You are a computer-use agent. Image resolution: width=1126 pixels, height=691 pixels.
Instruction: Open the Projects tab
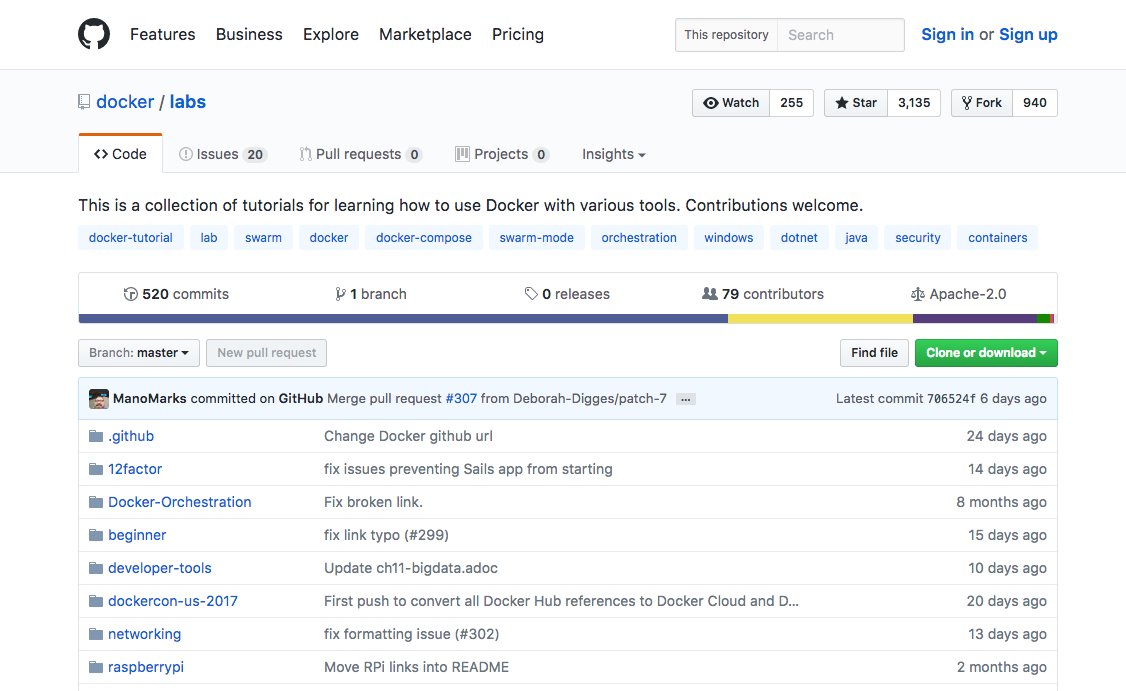point(502,154)
